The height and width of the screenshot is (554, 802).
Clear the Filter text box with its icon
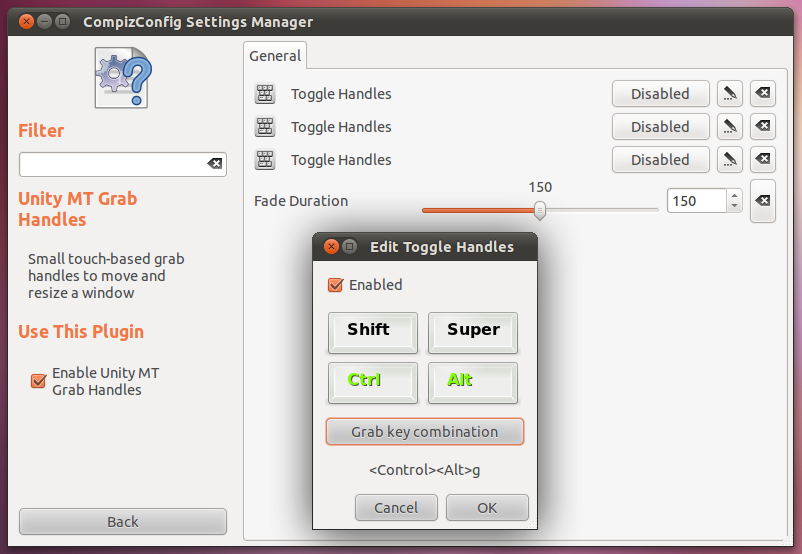[x=214, y=164]
